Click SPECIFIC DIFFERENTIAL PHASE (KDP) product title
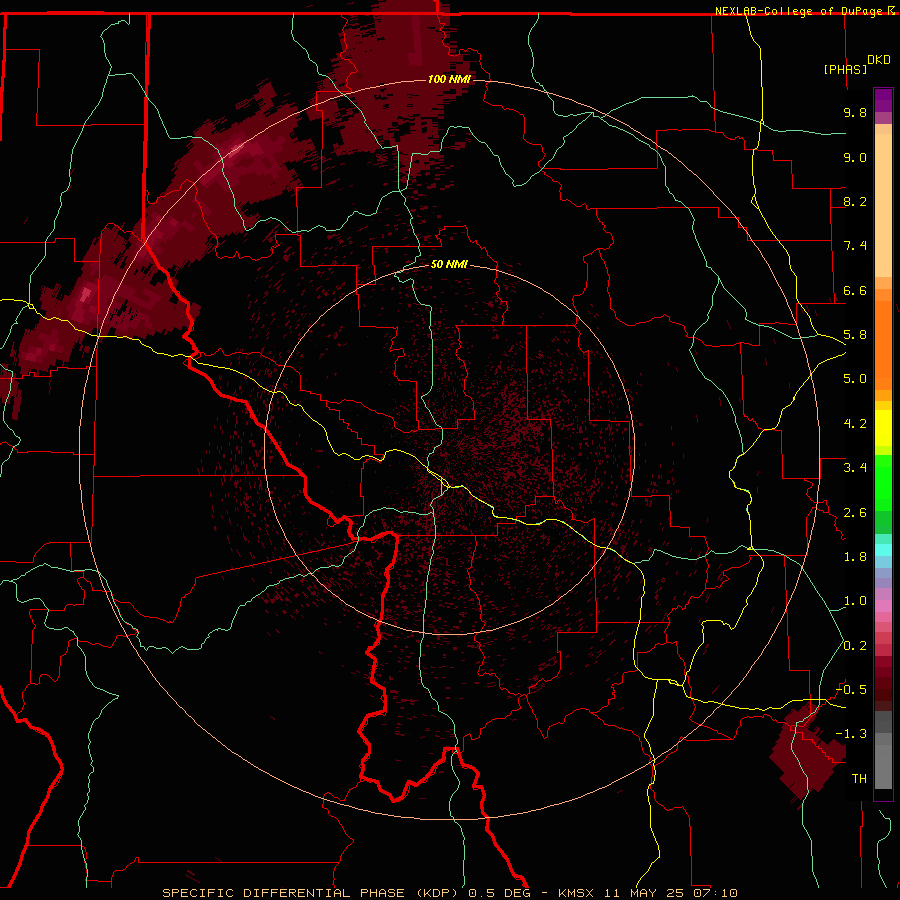Screen dimensions: 900x900 tap(313, 893)
